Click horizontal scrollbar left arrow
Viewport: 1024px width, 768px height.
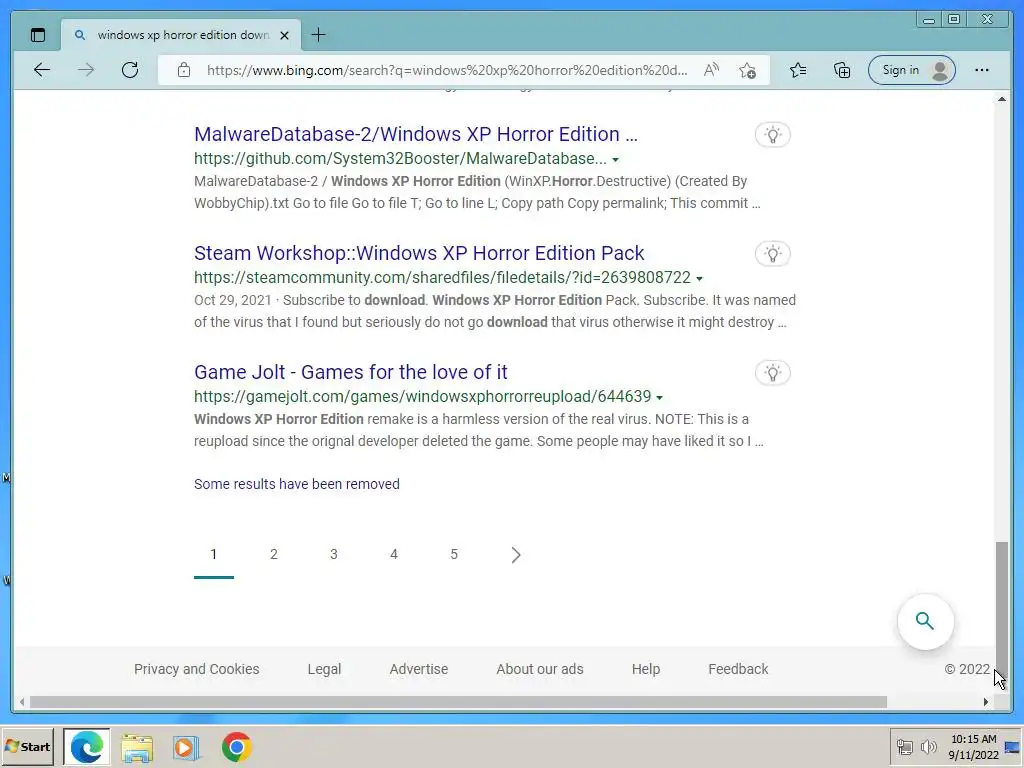pyautogui.click(x=22, y=702)
